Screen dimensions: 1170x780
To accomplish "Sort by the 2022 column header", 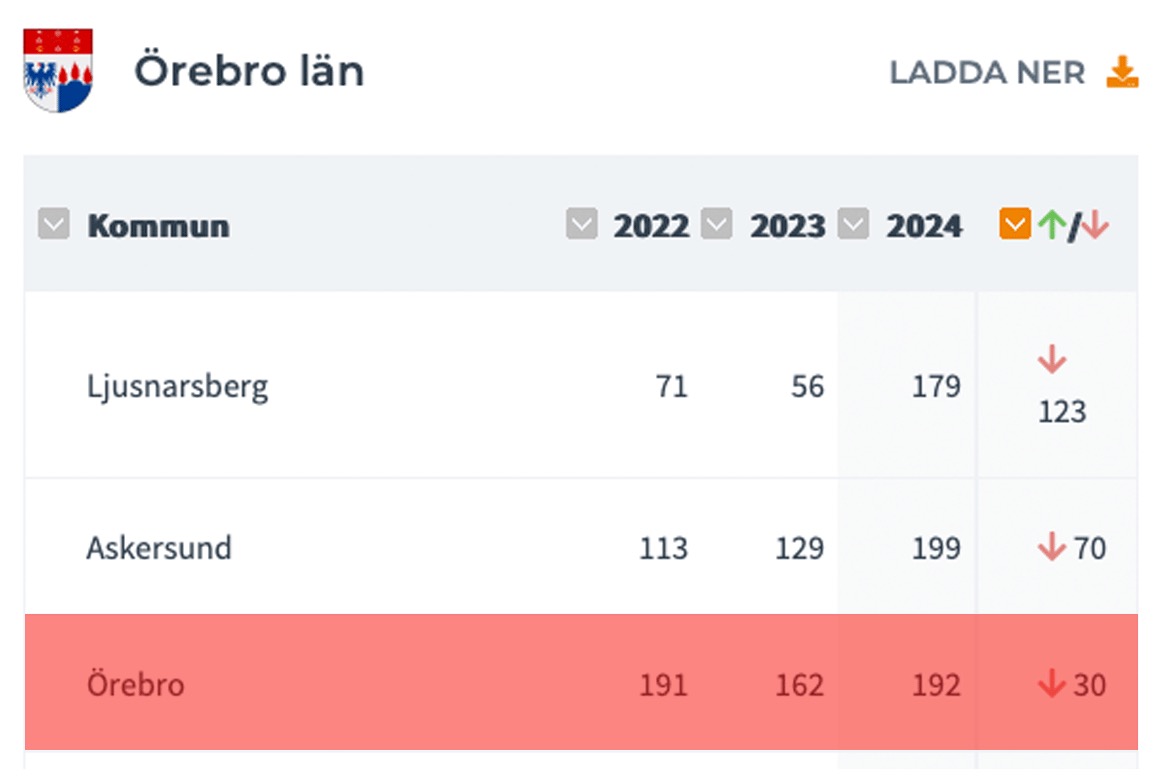I will (x=651, y=227).
